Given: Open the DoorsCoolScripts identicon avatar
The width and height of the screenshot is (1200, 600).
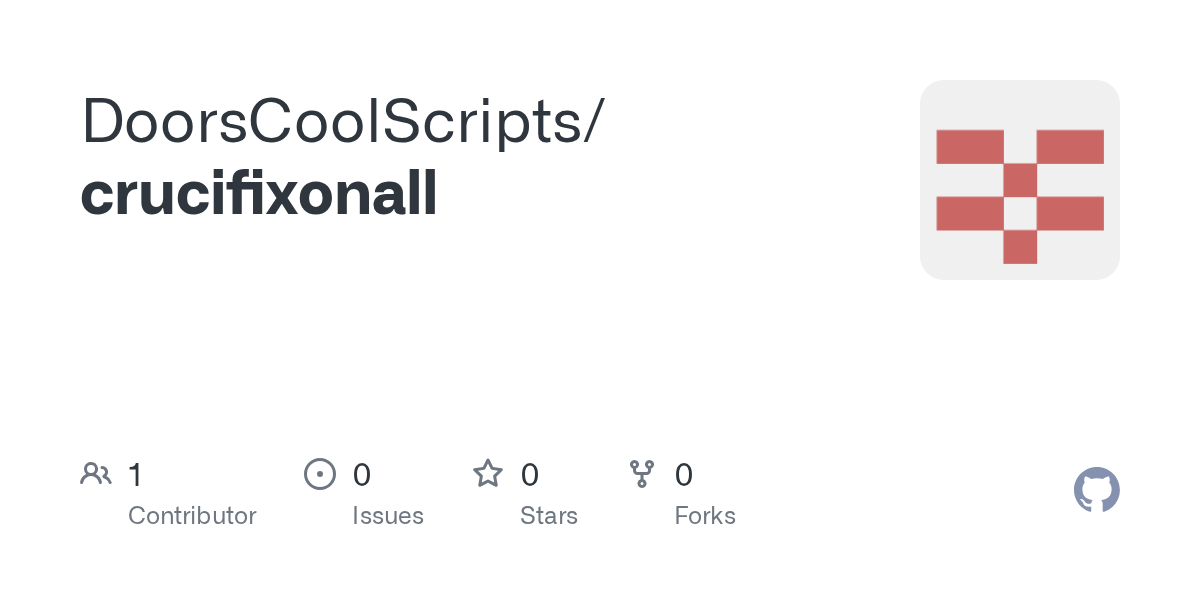Looking at the screenshot, I should 1019,180.
